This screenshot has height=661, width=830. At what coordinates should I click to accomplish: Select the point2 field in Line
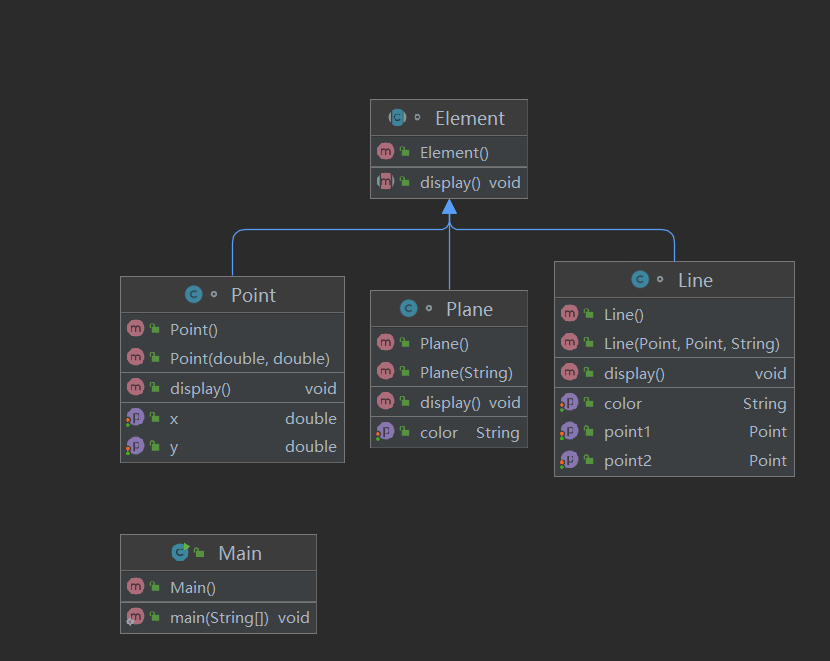[627, 460]
